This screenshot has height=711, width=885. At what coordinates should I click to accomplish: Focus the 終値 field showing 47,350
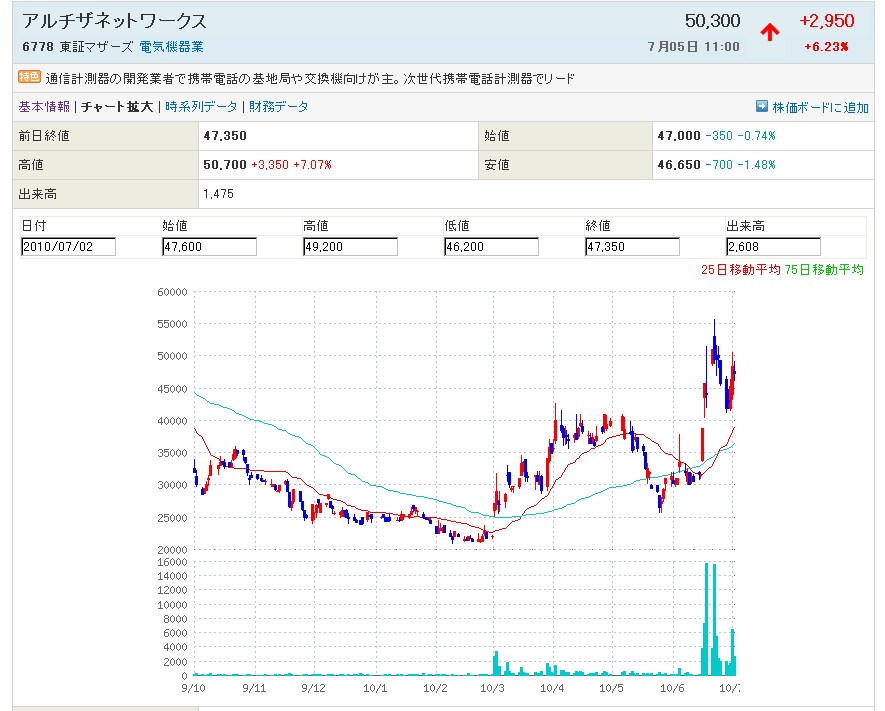click(632, 247)
